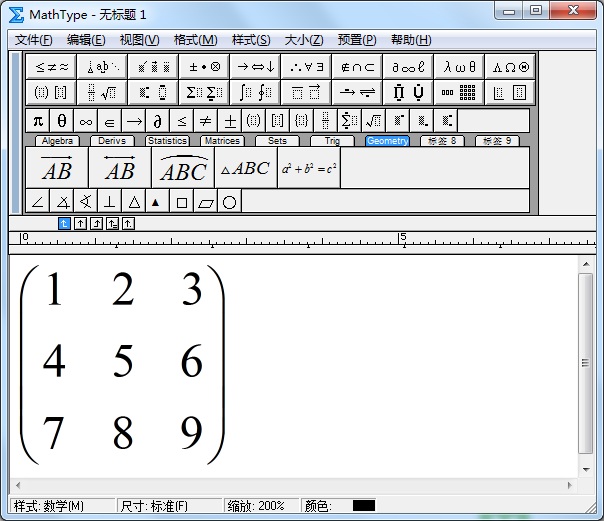Viewport: 604px width, 521px height.
Task: Insert the triangle ABC expression
Action: [245, 168]
